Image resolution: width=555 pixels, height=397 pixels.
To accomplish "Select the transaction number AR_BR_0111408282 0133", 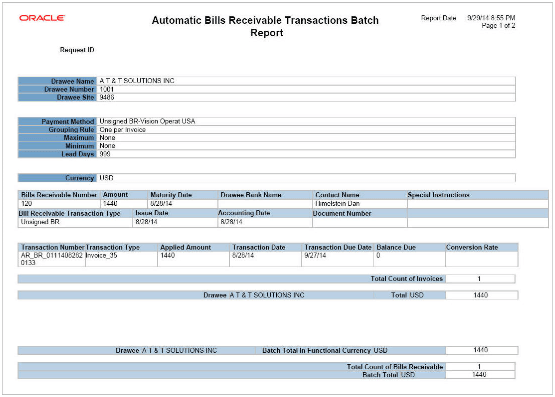I will pos(52,259).
